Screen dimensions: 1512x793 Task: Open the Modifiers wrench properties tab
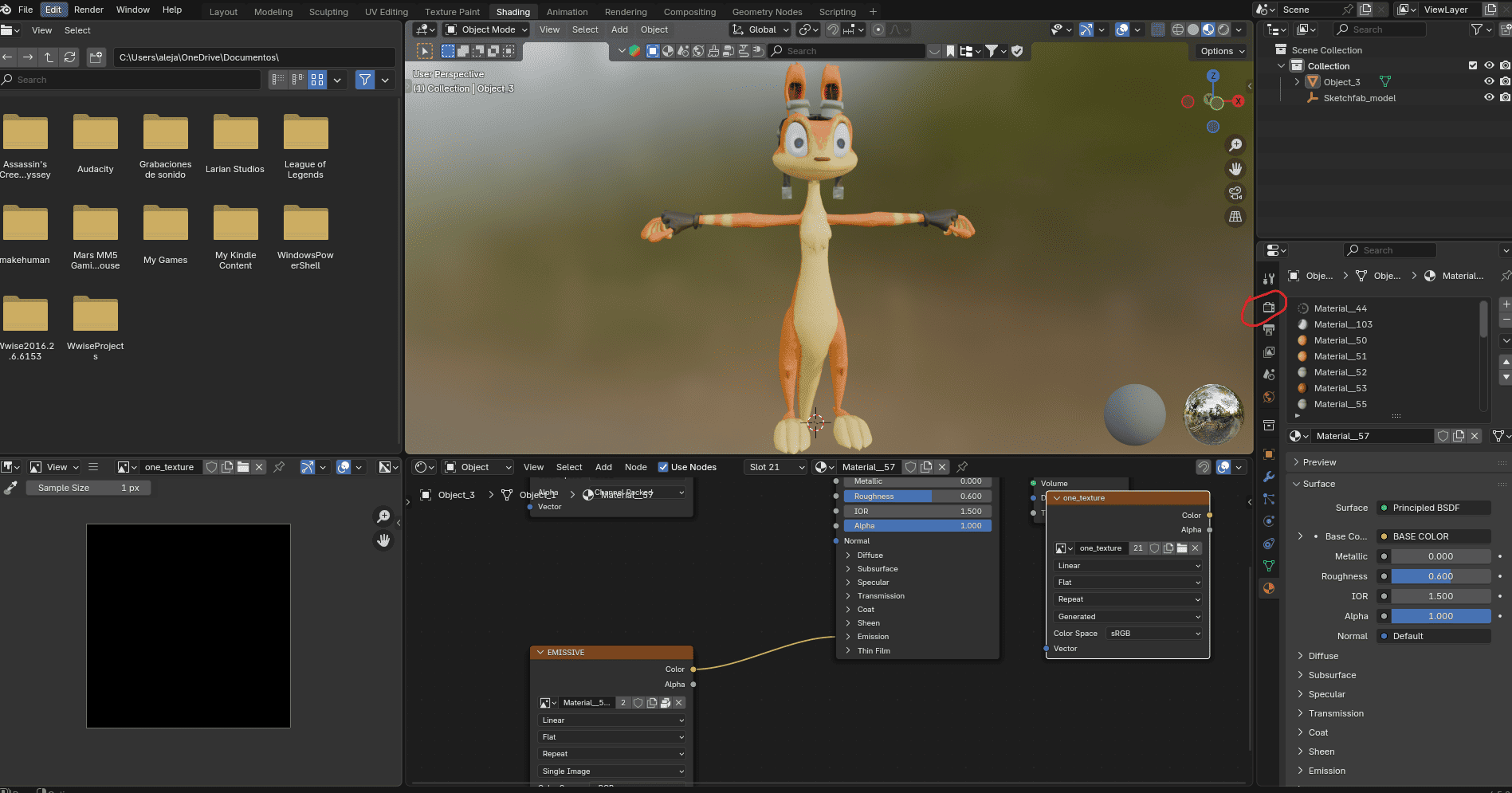point(1269,477)
